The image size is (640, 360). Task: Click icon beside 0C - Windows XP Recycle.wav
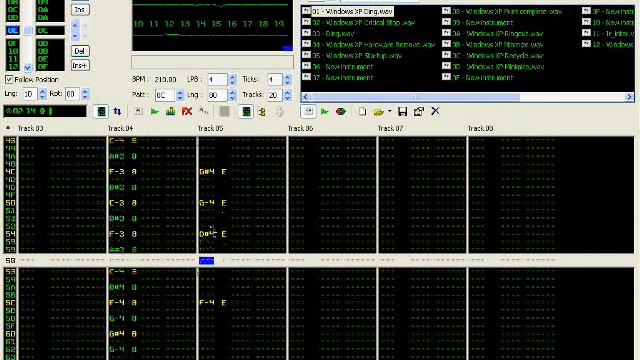tap(446, 55)
